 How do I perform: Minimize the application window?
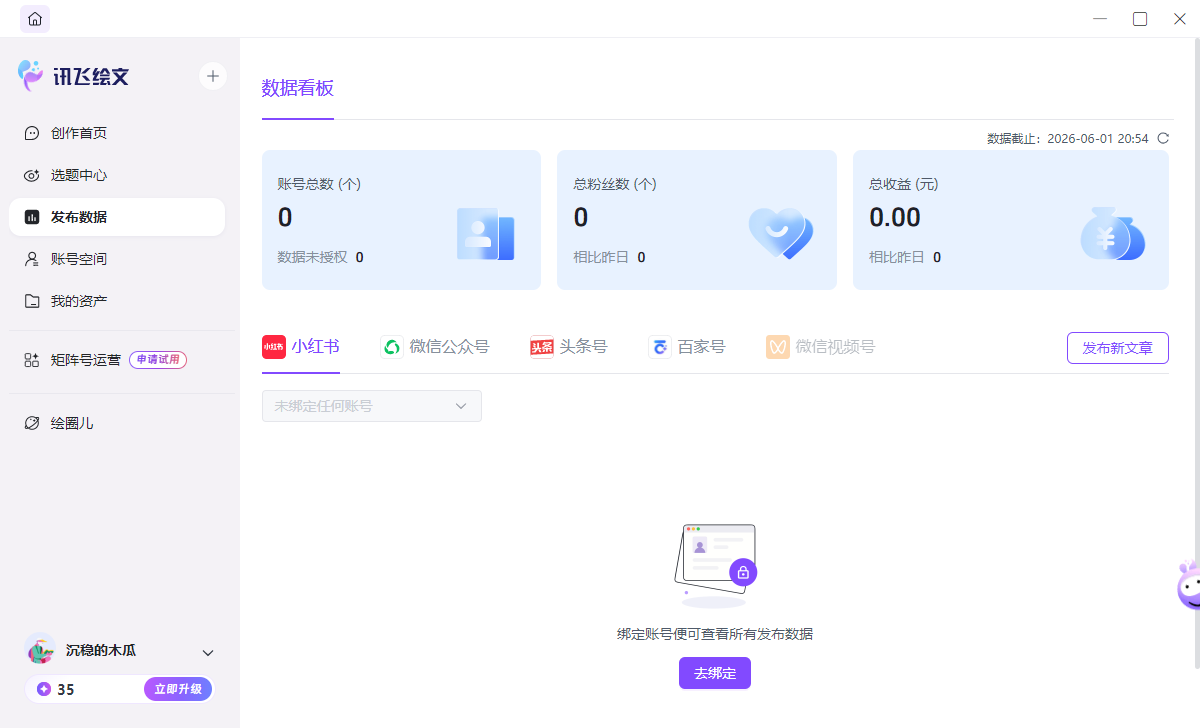[1100, 19]
